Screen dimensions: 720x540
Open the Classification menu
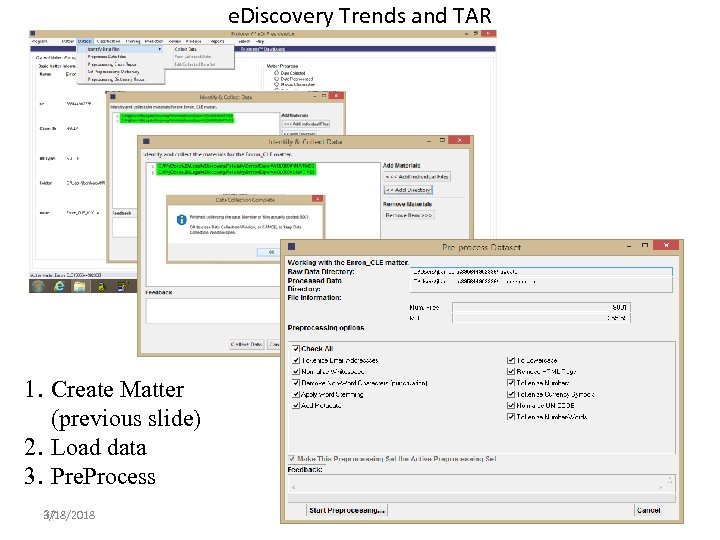[x=108, y=41]
